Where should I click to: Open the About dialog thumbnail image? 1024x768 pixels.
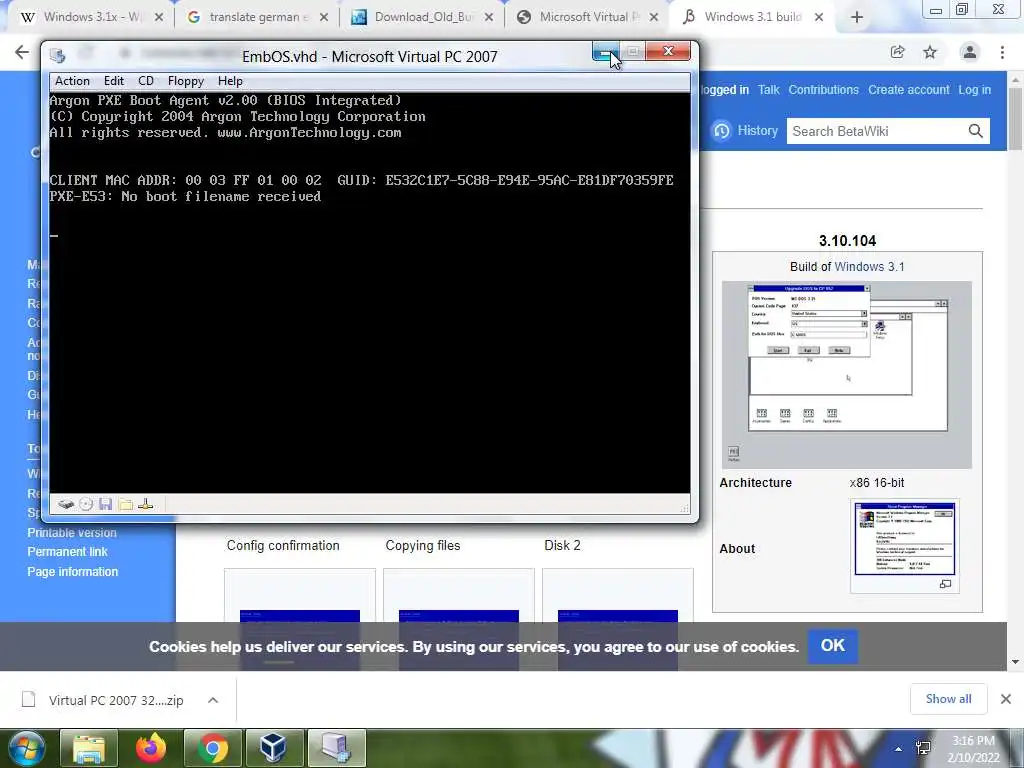(904, 538)
